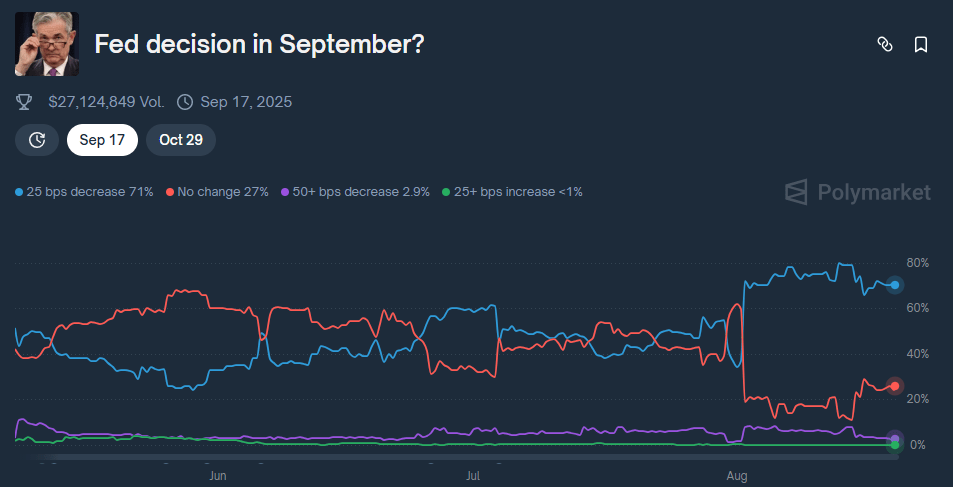Click the blue endpoint dot on chart
Screen dimensions: 953x487
click(896, 285)
